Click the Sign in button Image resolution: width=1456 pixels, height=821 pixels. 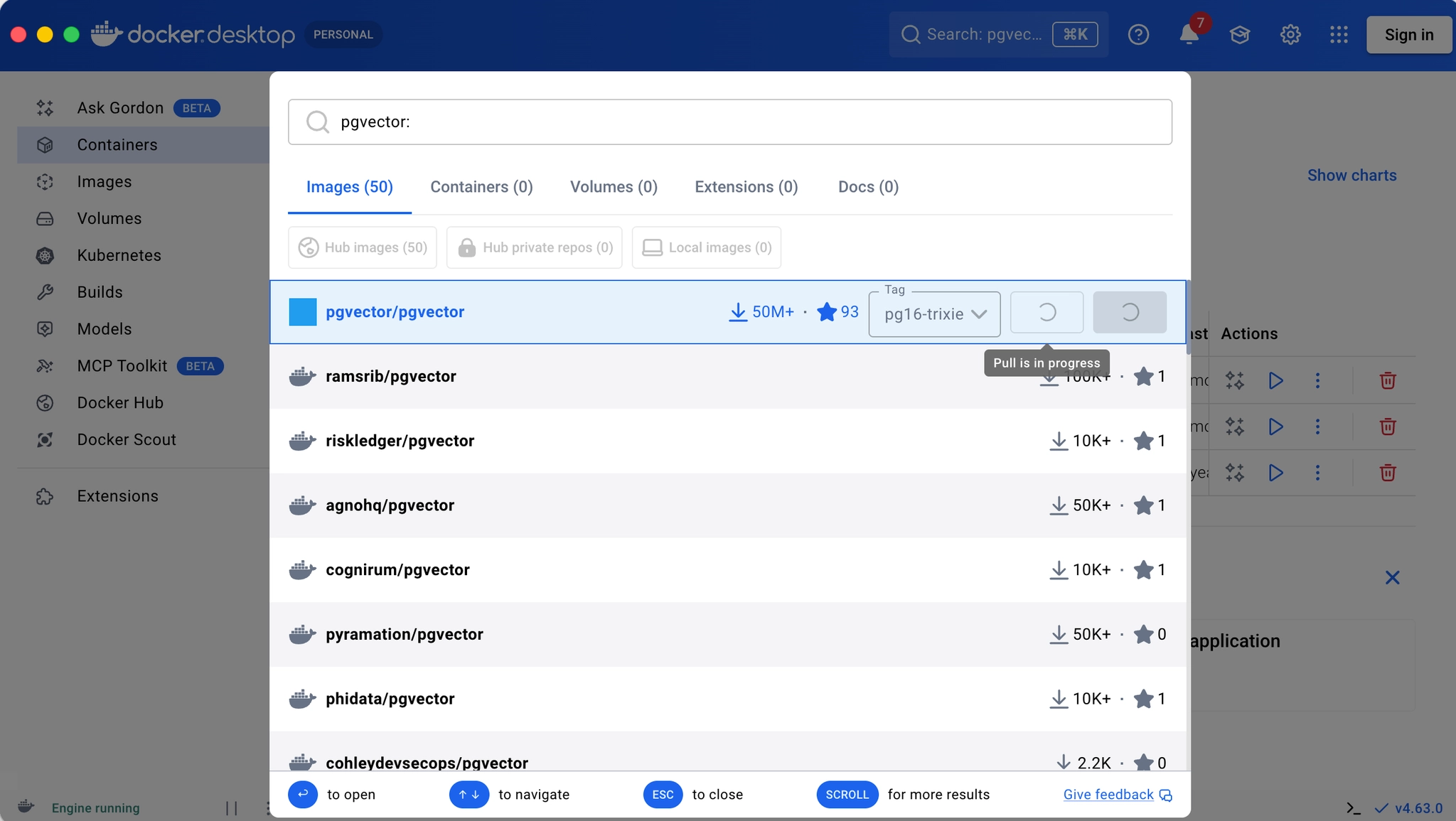[1408, 34]
